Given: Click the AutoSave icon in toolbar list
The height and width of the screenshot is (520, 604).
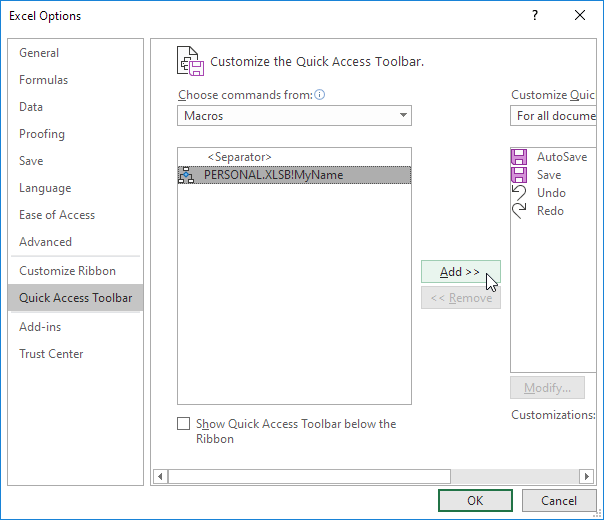Looking at the screenshot, I should point(519,157).
